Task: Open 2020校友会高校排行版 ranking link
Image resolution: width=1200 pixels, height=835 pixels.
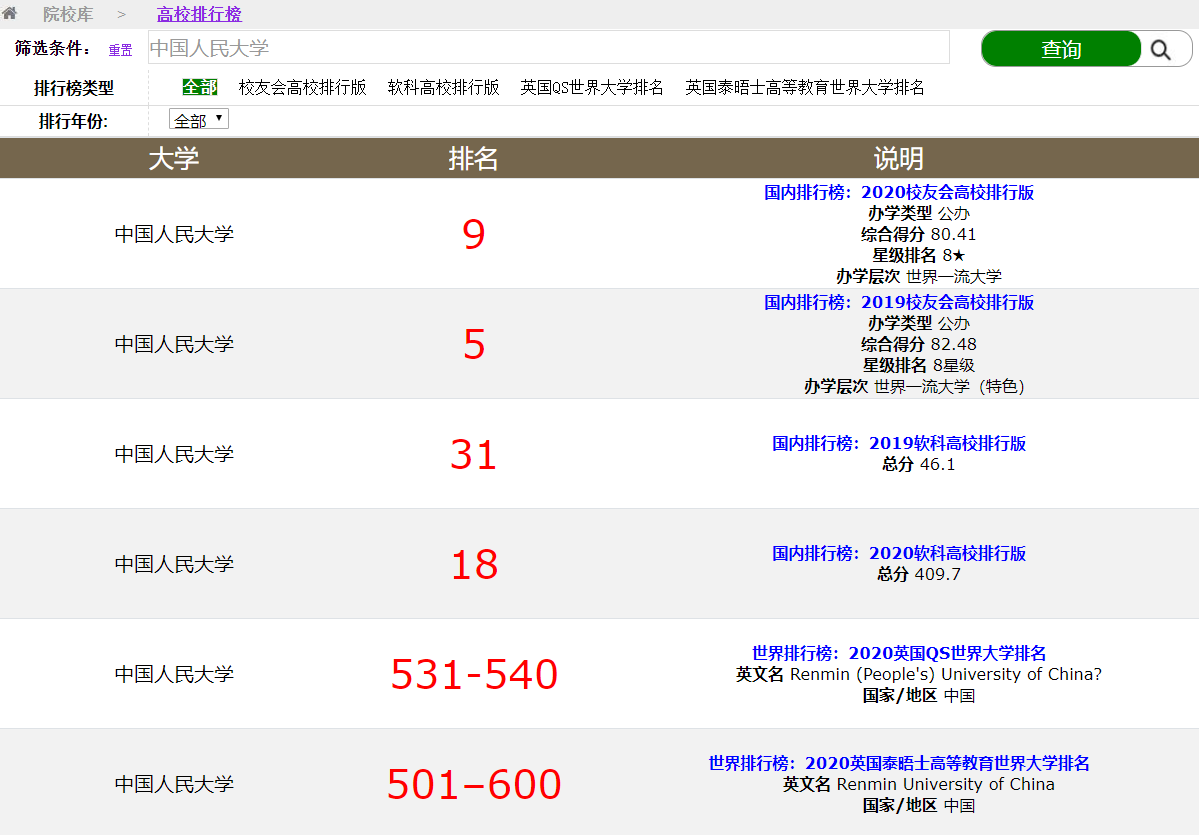Action: [898, 192]
